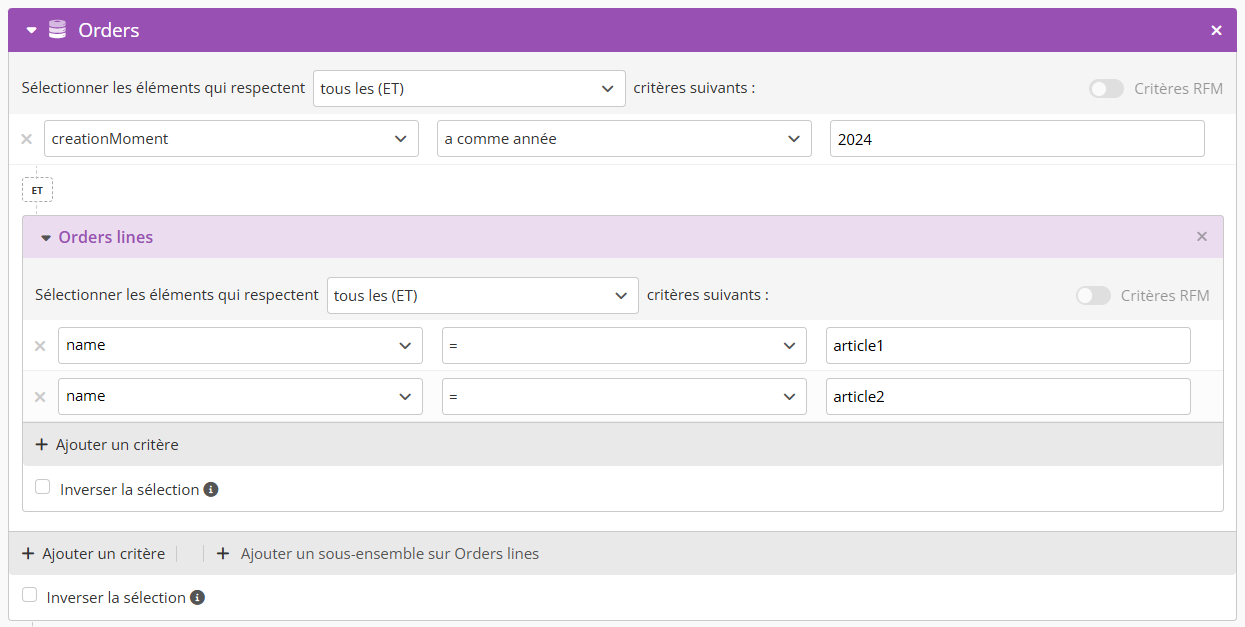This screenshot has height=627, width=1245.
Task: Open the 'a comme année' operator dropdown
Action: 624,139
